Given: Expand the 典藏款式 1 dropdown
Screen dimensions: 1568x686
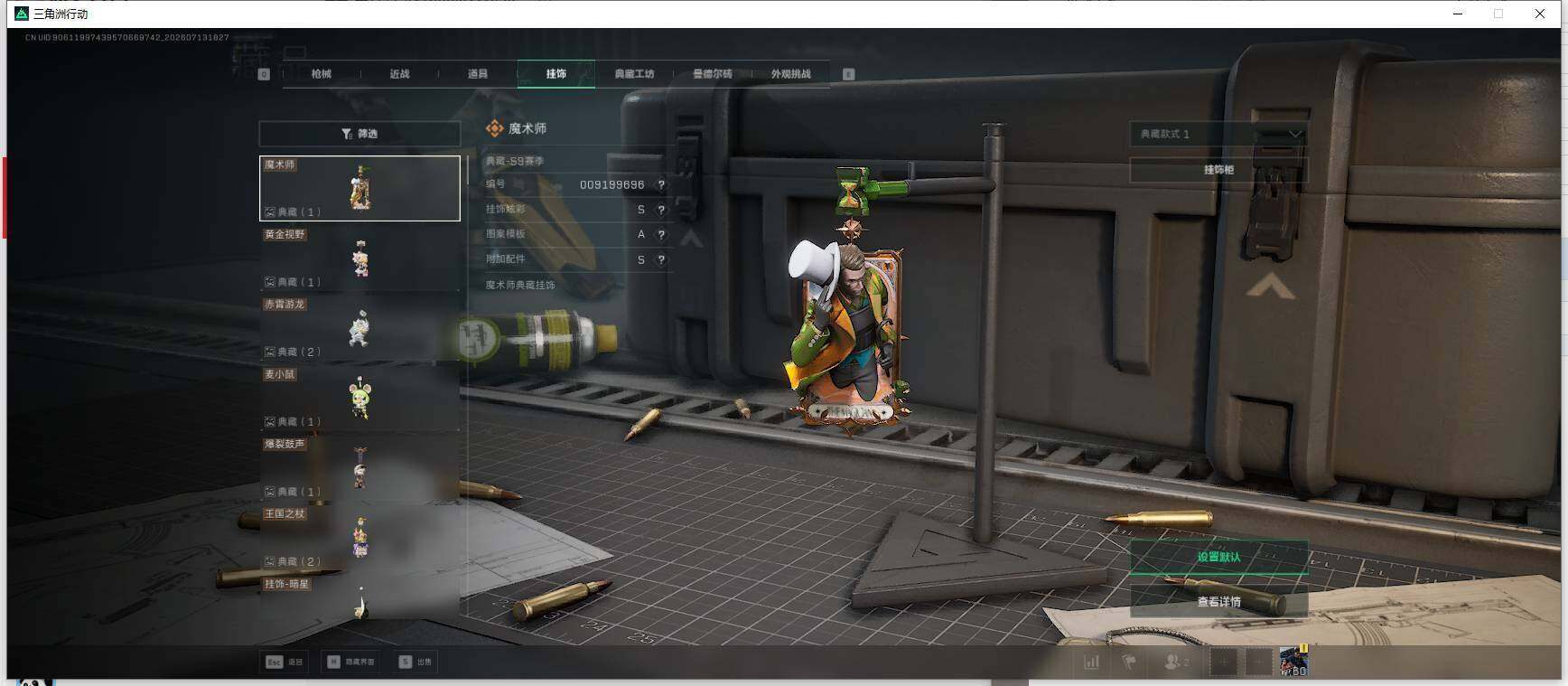Looking at the screenshot, I should point(1218,134).
